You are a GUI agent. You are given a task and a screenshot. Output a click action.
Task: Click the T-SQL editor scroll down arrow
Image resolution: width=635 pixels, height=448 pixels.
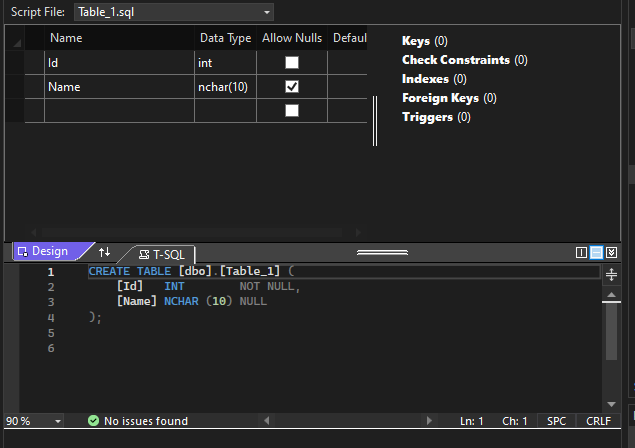click(x=611, y=404)
